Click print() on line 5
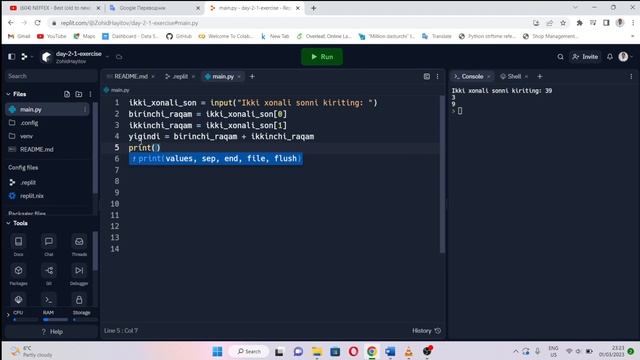 click(x=144, y=148)
